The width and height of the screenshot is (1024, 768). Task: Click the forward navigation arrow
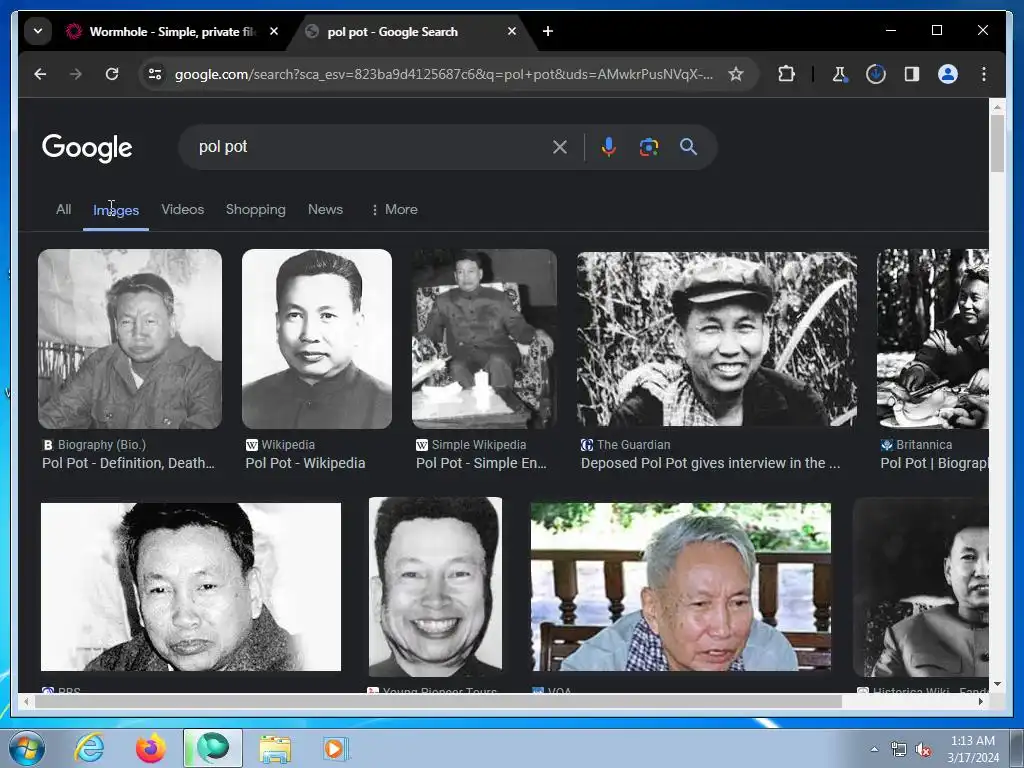pos(76,74)
